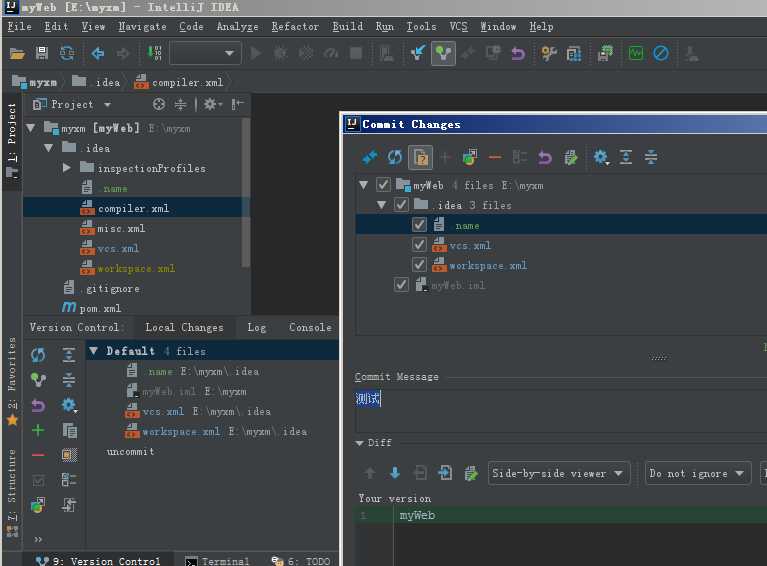The image size is (767, 566).
Task: Click Refresh Changes in Commit dialog toolbar
Action: pyautogui.click(x=395, y=158)
